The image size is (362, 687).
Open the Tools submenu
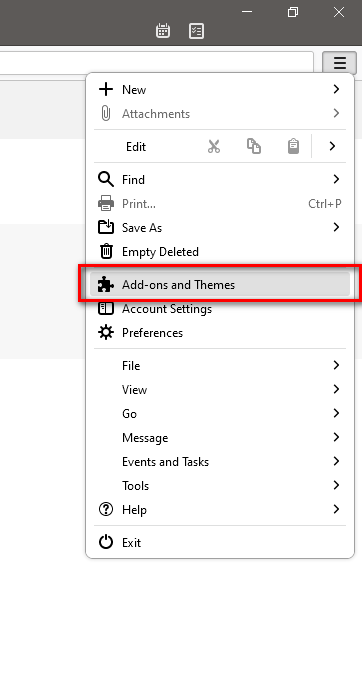(x=220, y=485)
